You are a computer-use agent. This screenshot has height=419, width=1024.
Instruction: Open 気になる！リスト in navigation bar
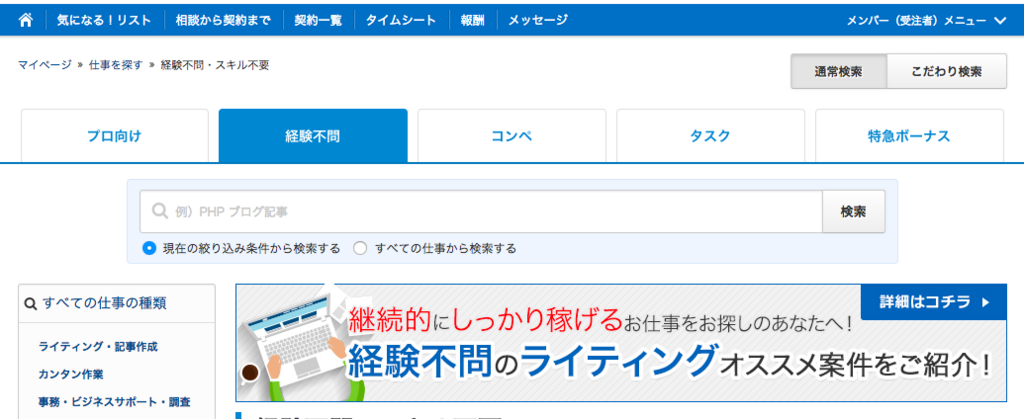(x=104, y=20)
